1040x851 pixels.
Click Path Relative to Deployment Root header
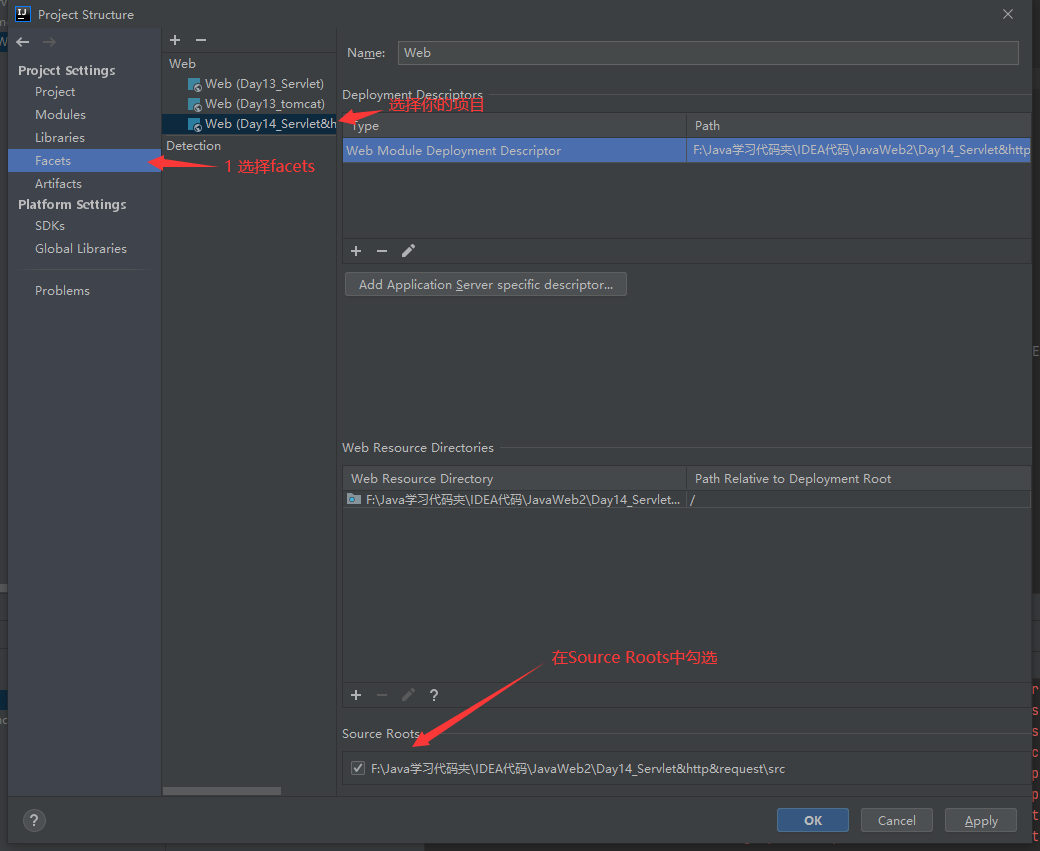pos(859,479)
